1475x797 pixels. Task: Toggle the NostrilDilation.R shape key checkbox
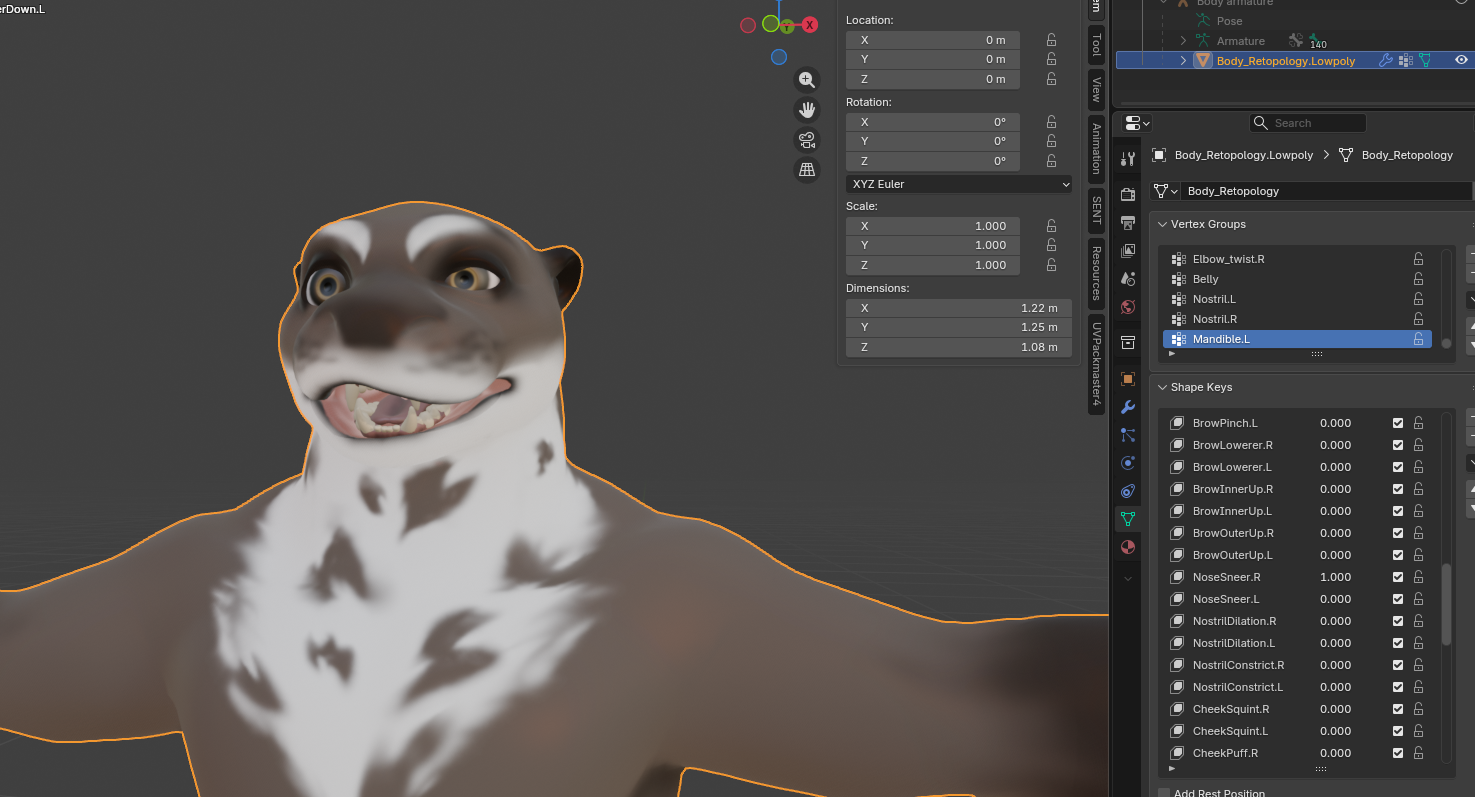coord(1398,621)
